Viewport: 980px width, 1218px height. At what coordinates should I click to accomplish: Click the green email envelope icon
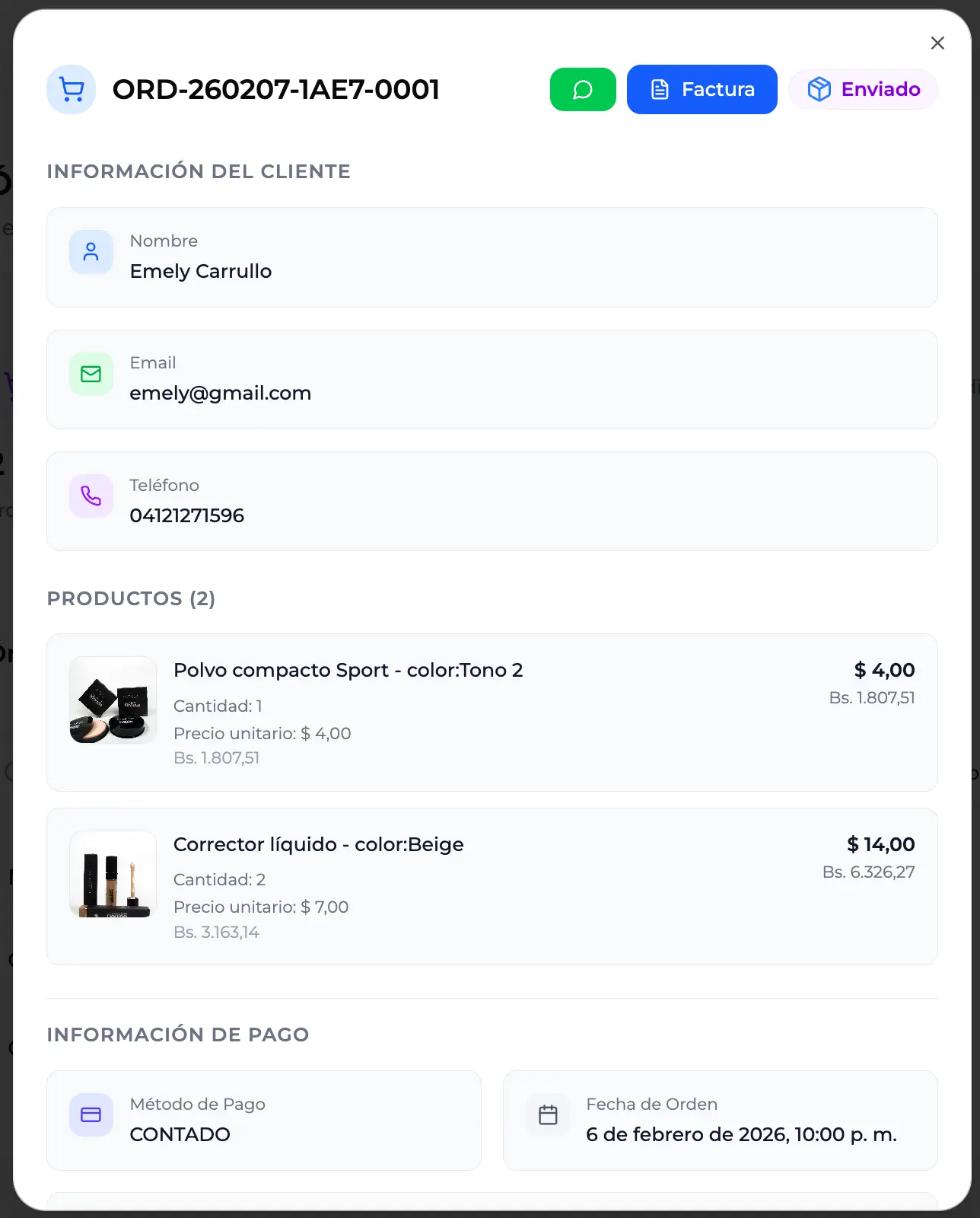click(x=91, y=374)
